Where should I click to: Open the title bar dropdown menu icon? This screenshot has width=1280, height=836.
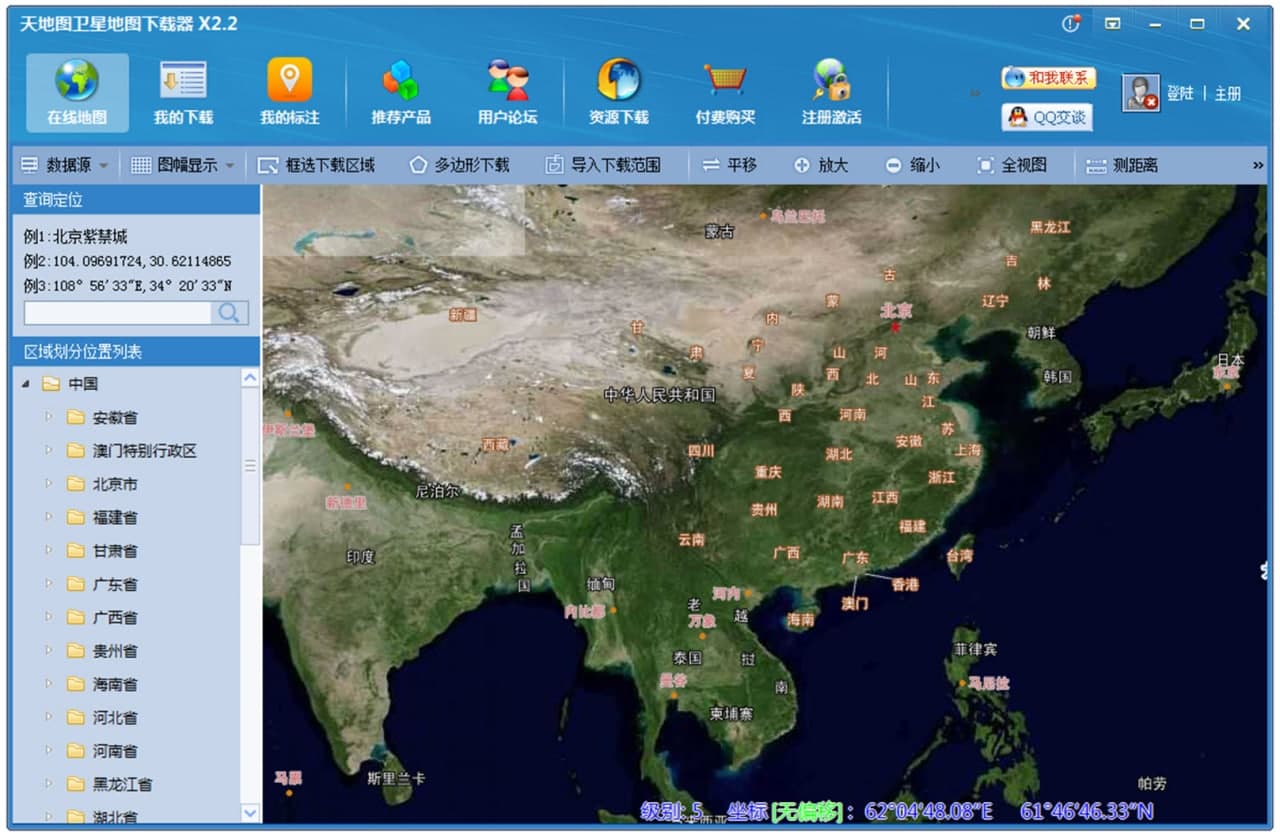(1112, 23)
